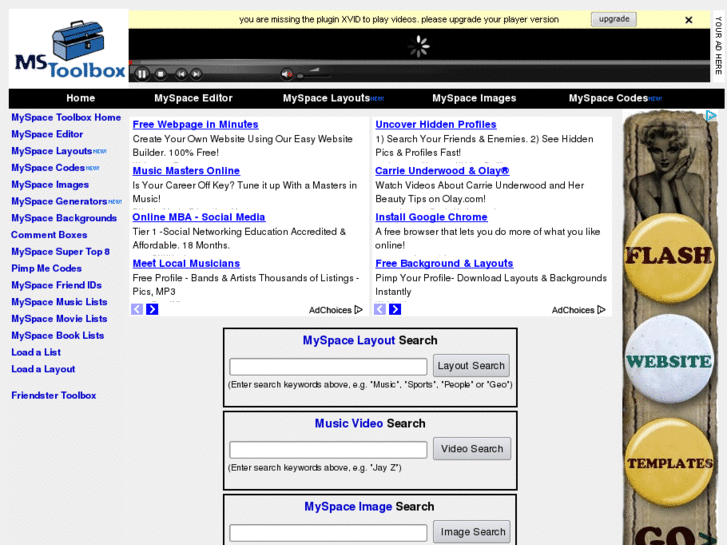The image size is (727, 545).
Task: Click the MS Toolbox logo
Action: point(70,49)
